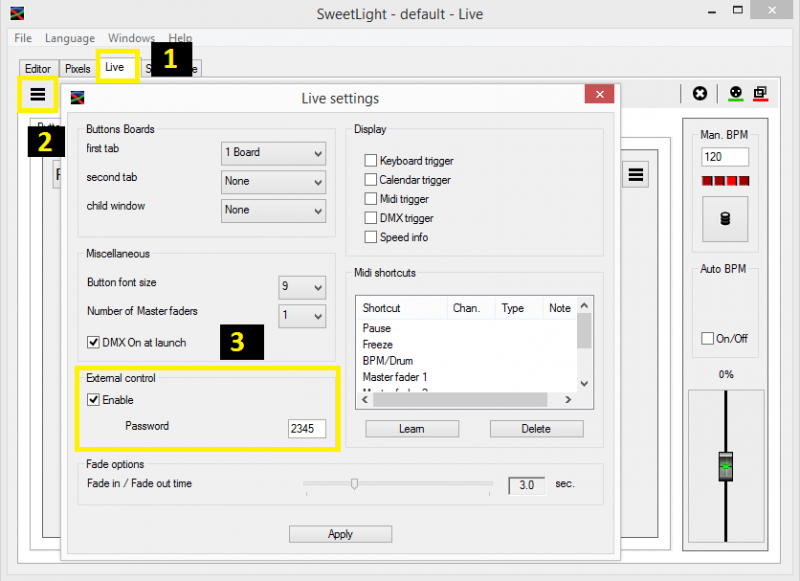
Task: Click the Midi shortcuts scroll down arrow
Action: 585,384
